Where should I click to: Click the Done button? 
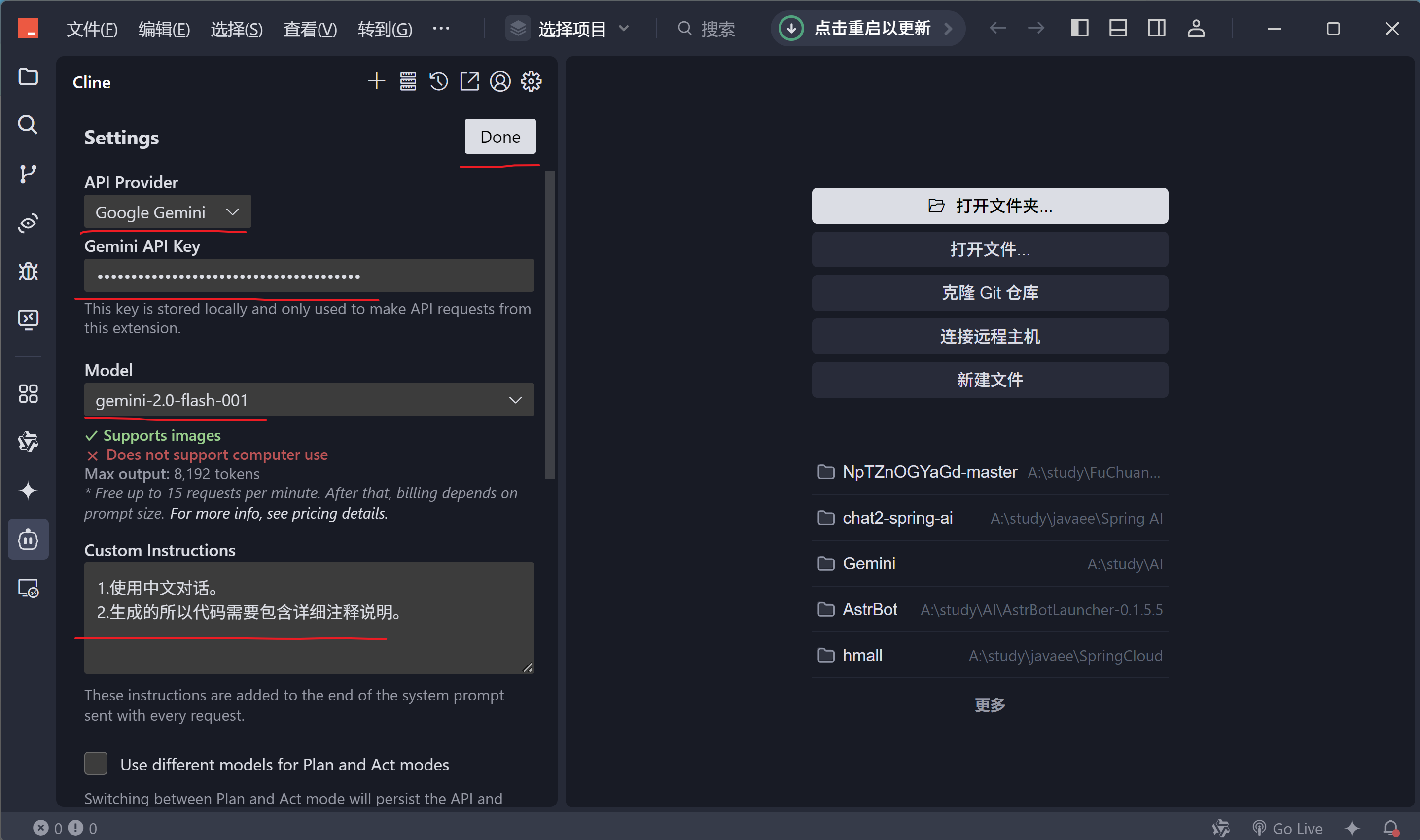point(500,137)
